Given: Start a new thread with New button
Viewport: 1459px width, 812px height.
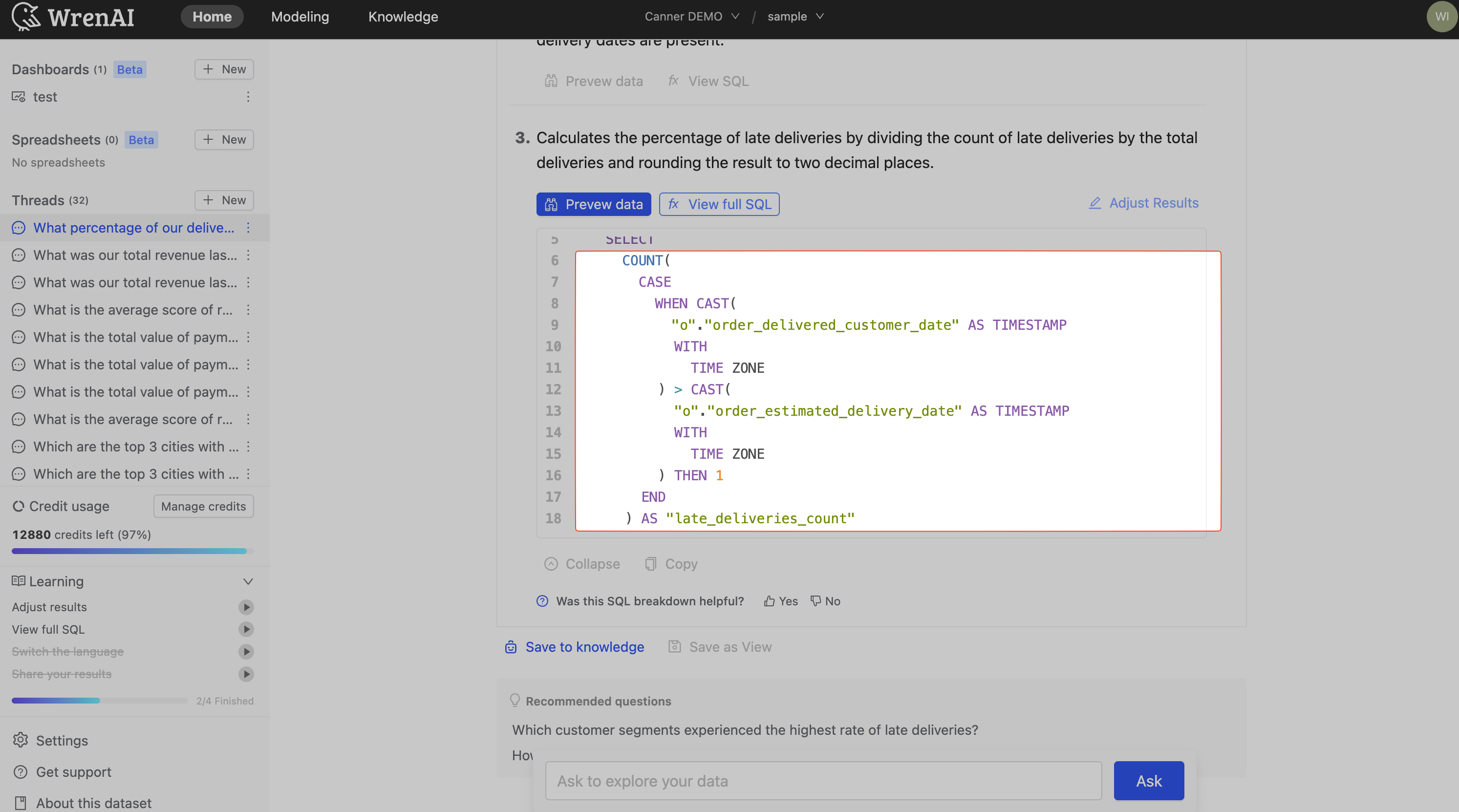Looking at the screenshot, I should coord(224,200).
